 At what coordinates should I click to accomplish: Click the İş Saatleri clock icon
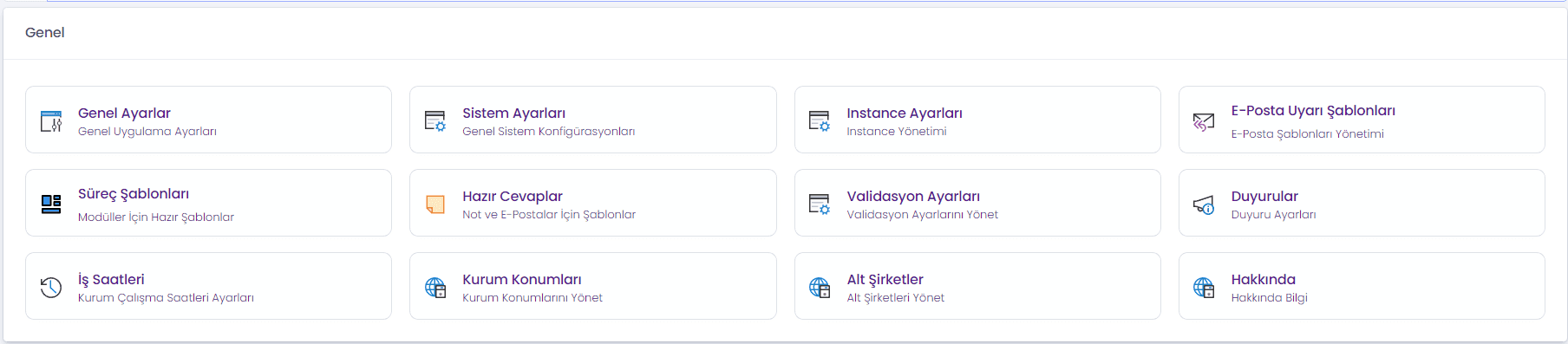(51, 288)
